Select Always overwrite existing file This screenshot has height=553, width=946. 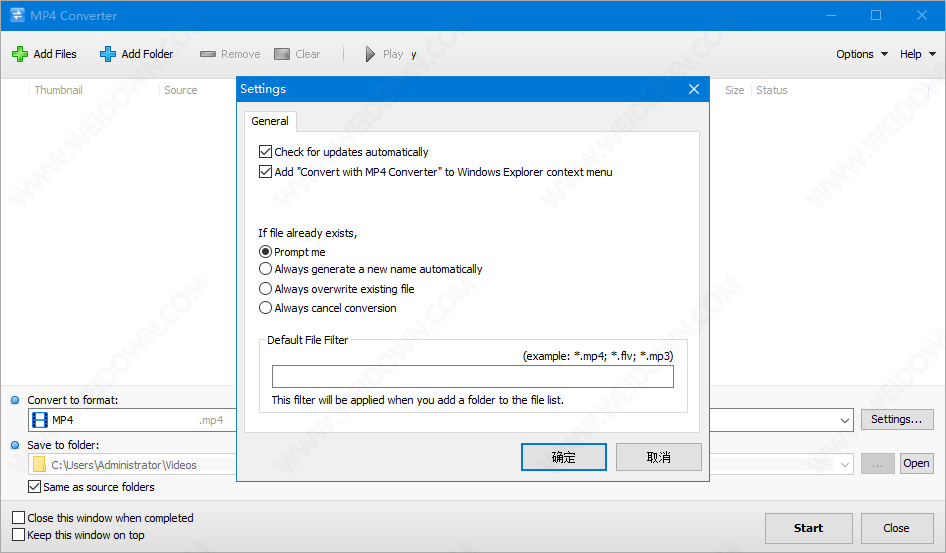[265, 288]
